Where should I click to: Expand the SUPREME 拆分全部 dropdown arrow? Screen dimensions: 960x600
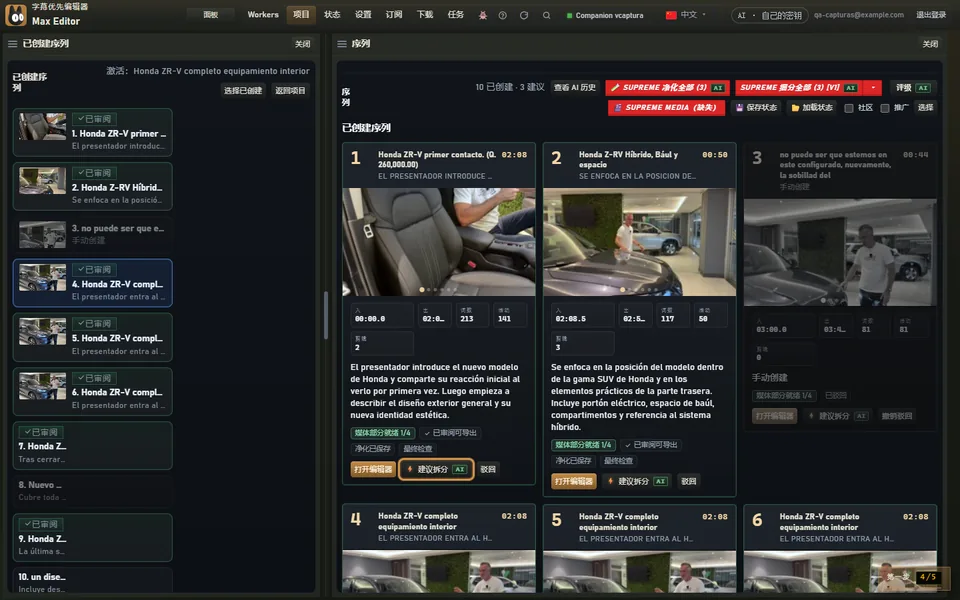pos(873,88)
